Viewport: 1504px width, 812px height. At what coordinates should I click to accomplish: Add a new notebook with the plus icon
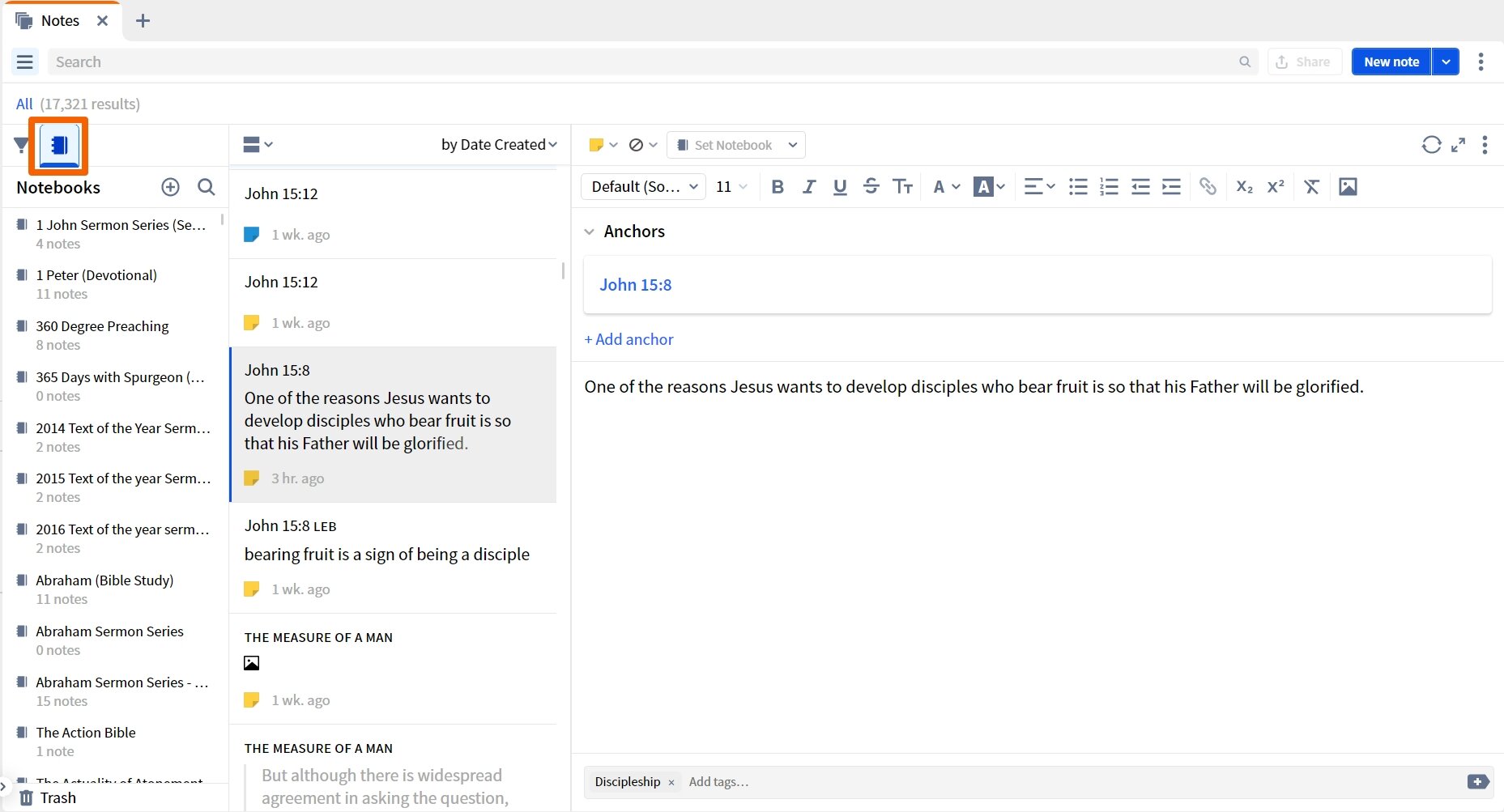coord(170,187)
